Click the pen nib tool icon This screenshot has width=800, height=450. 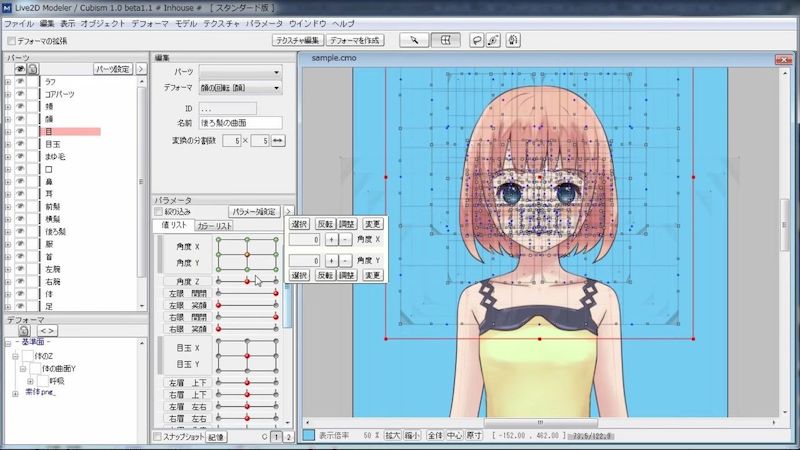(513, 40)
